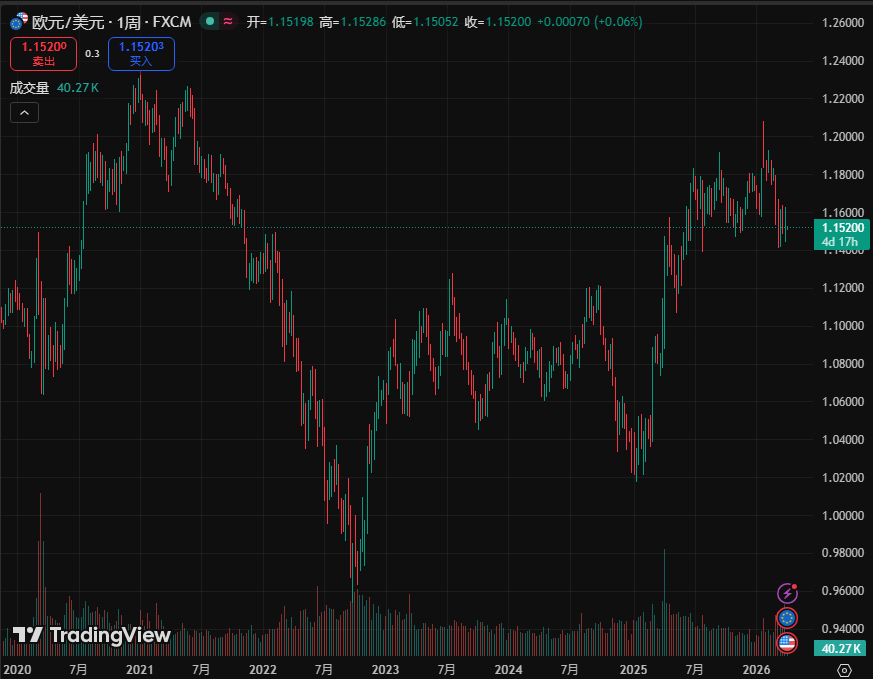
Task: Select the 成交量 volume indicator label
Action: click(29, 88)
